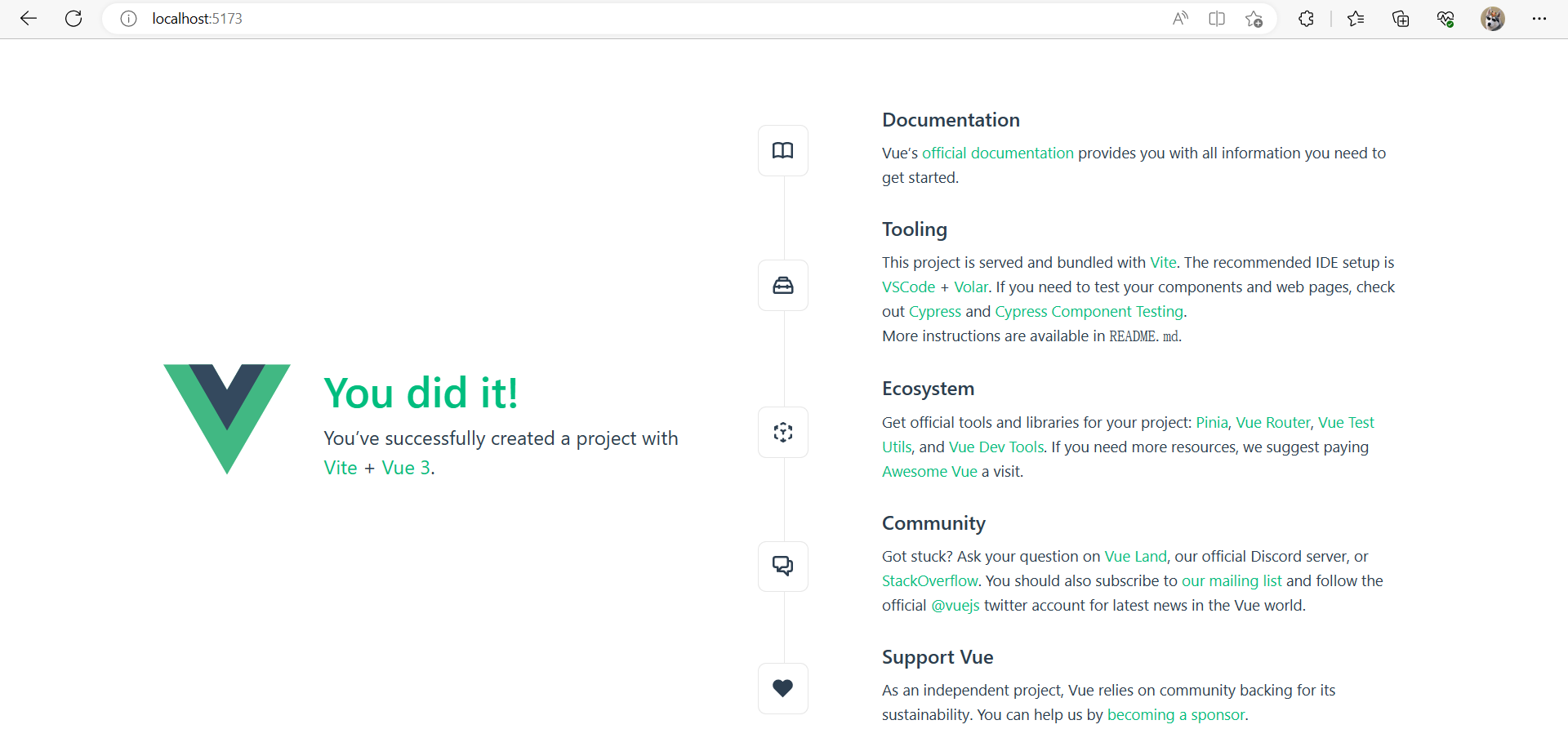Click the Ecosystem icon
Image resolution: width=1568 pixels, height=729 pixels.
782,432
